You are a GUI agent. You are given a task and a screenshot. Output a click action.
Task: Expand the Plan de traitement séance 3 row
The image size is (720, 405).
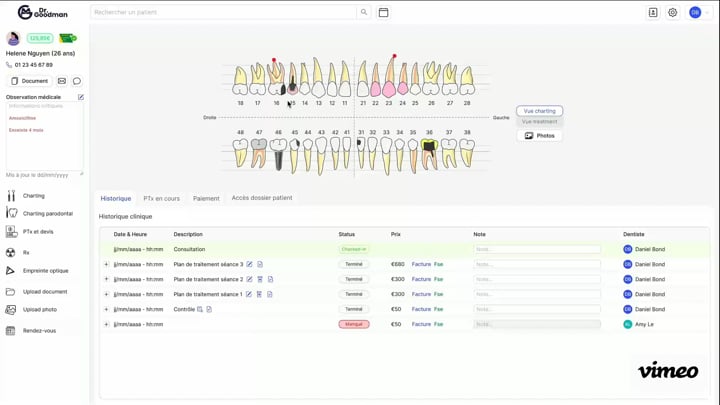coord(106,264)
